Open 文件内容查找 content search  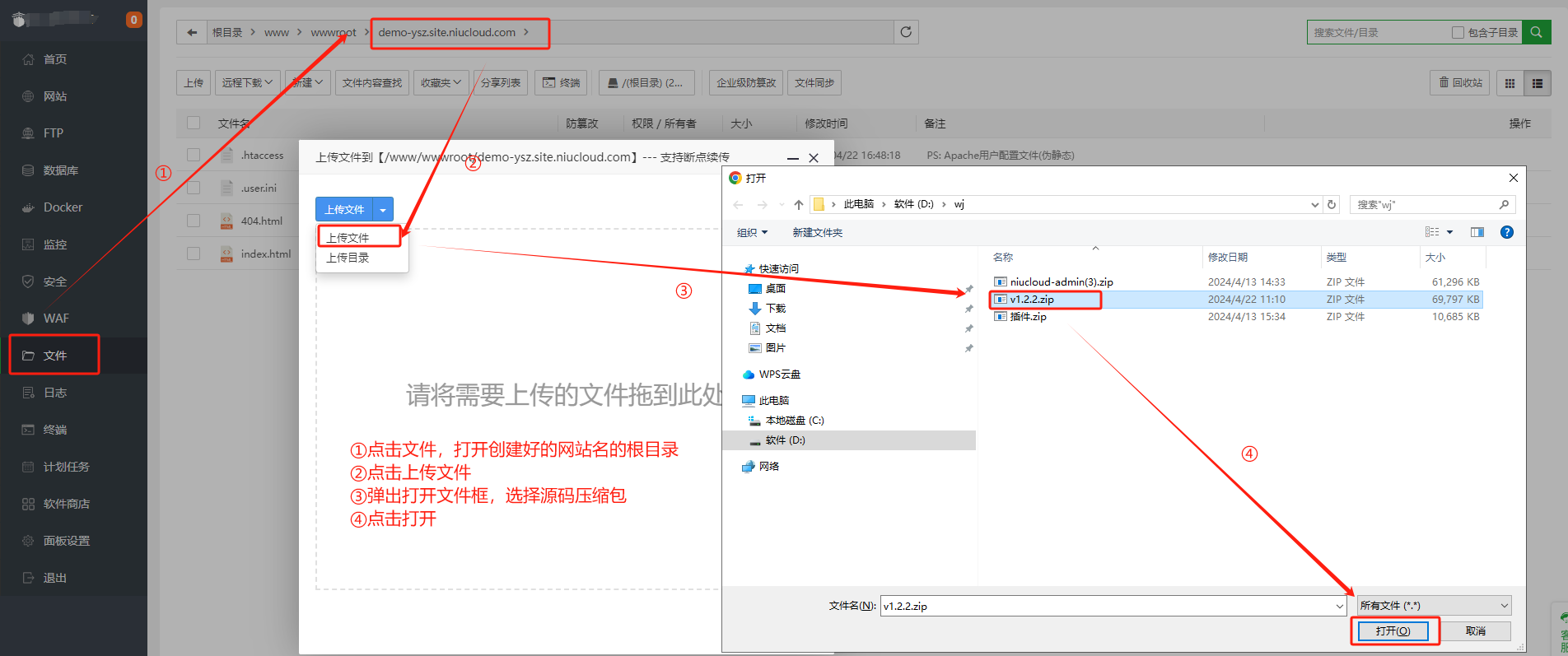(372, 82)
